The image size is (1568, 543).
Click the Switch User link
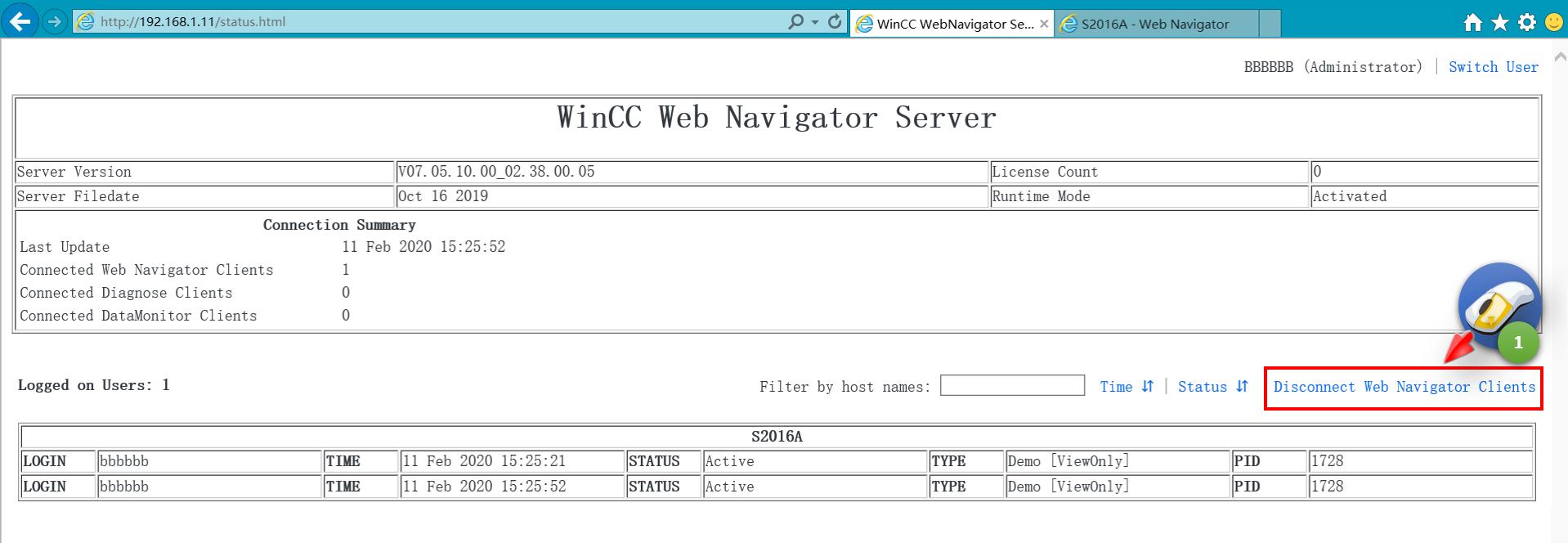pos(1494,67)
